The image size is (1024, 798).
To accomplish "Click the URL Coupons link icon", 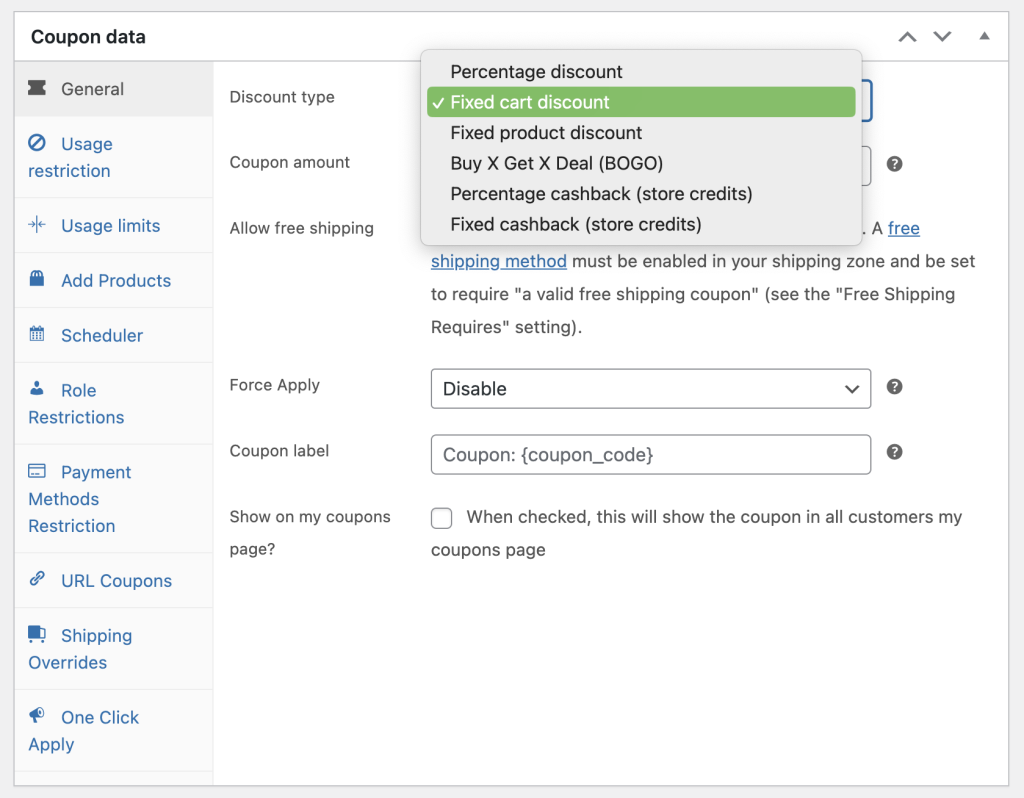I will [37, 579].
